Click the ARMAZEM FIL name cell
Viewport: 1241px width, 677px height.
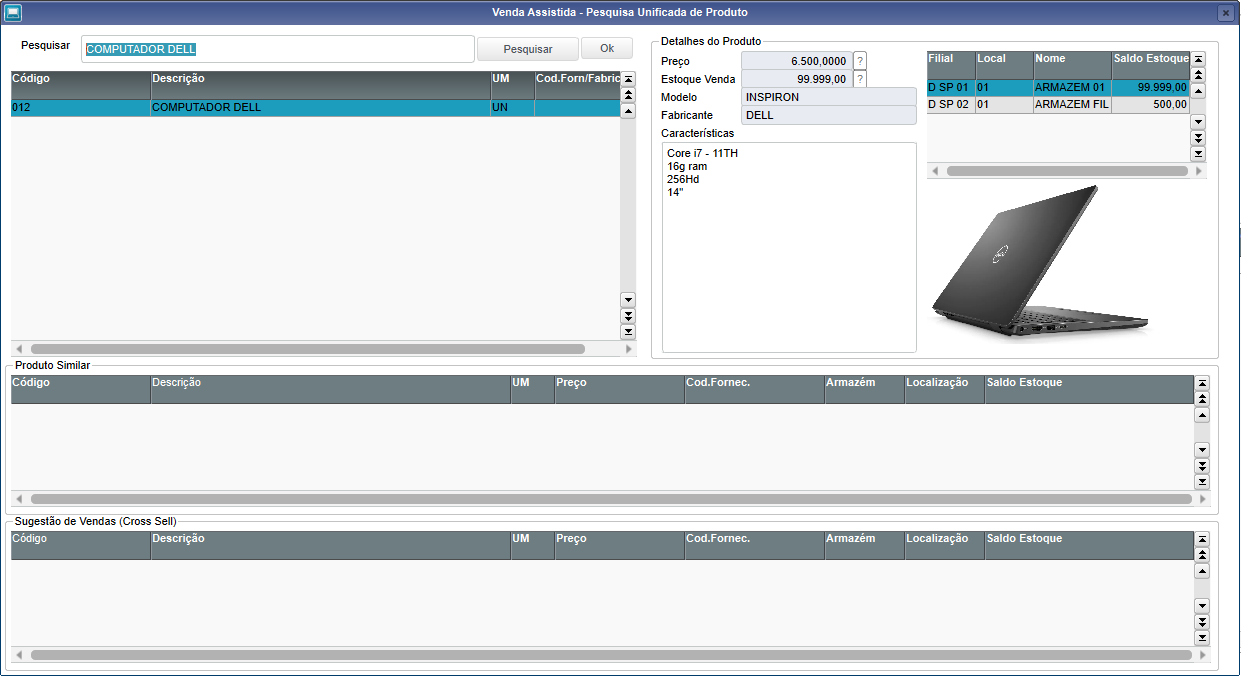(x=1072, y=104)
